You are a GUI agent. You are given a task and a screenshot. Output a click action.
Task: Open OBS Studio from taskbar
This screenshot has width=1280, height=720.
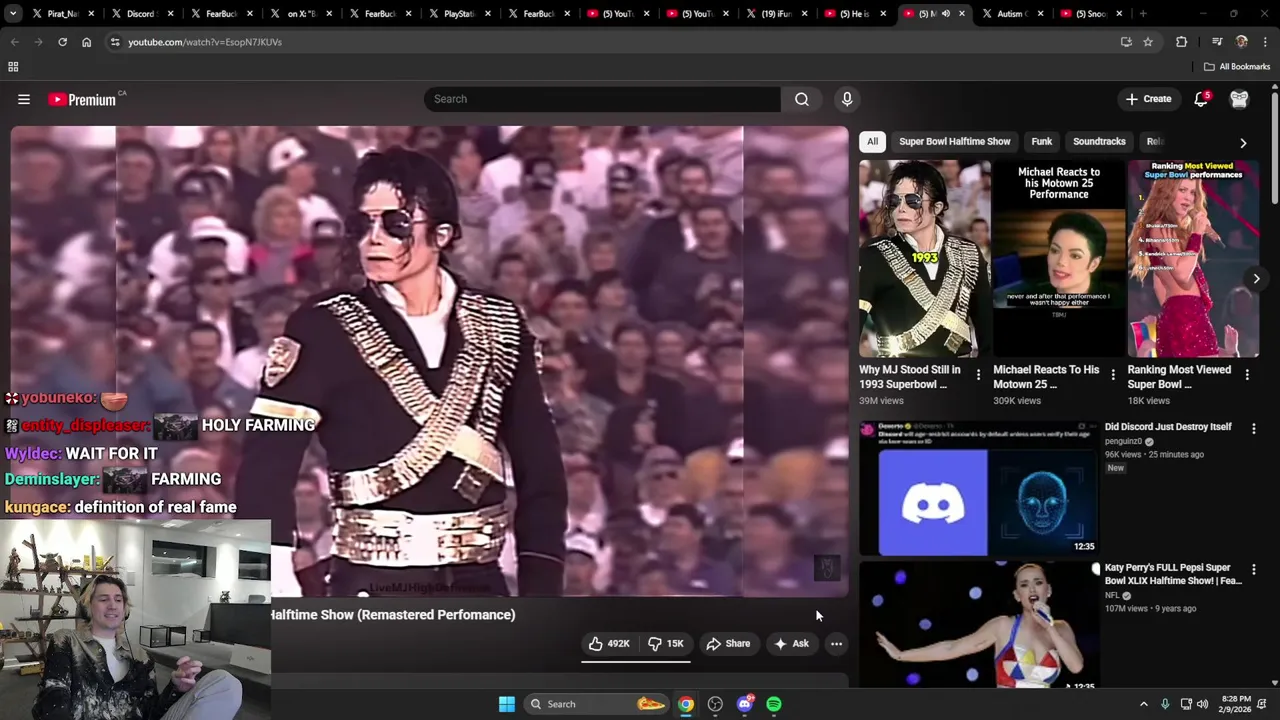coord(715,704)
